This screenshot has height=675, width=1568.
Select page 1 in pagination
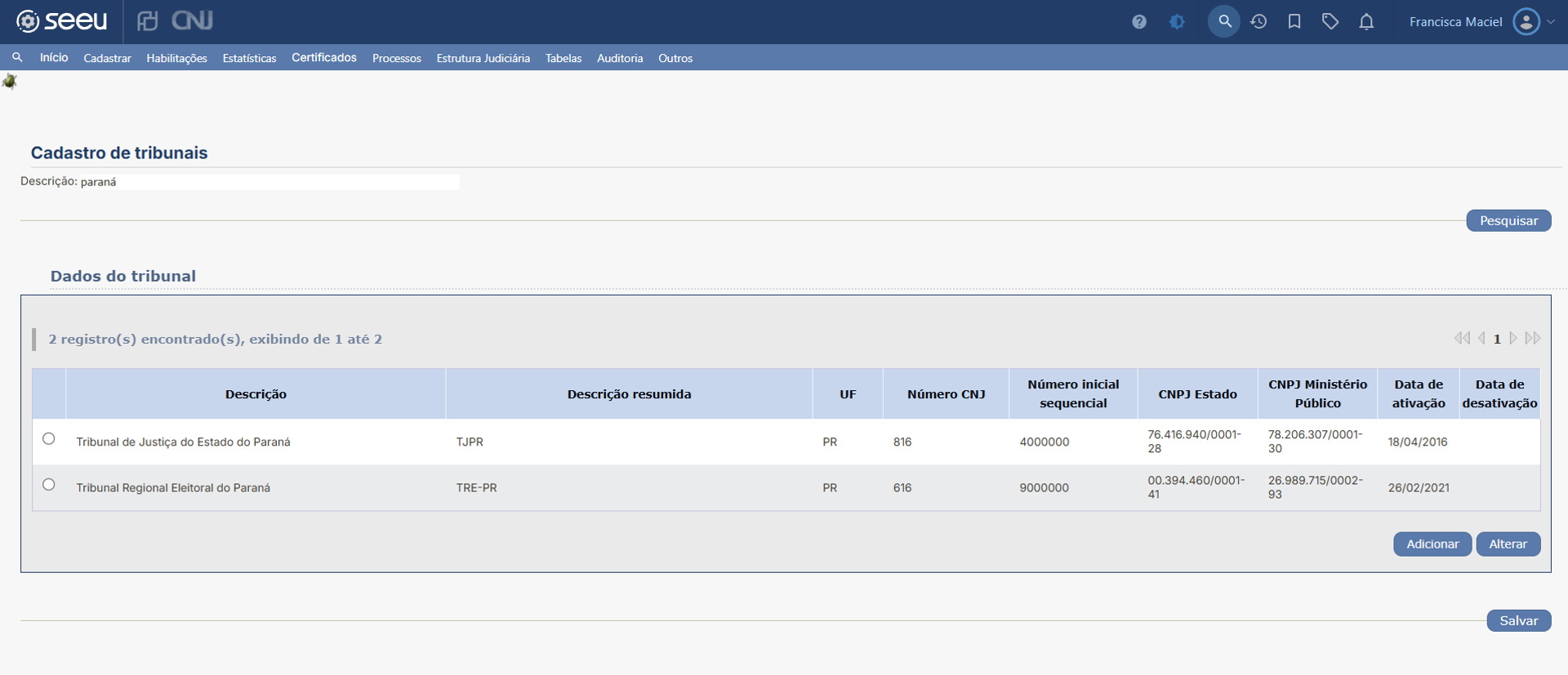point(1497,339)
